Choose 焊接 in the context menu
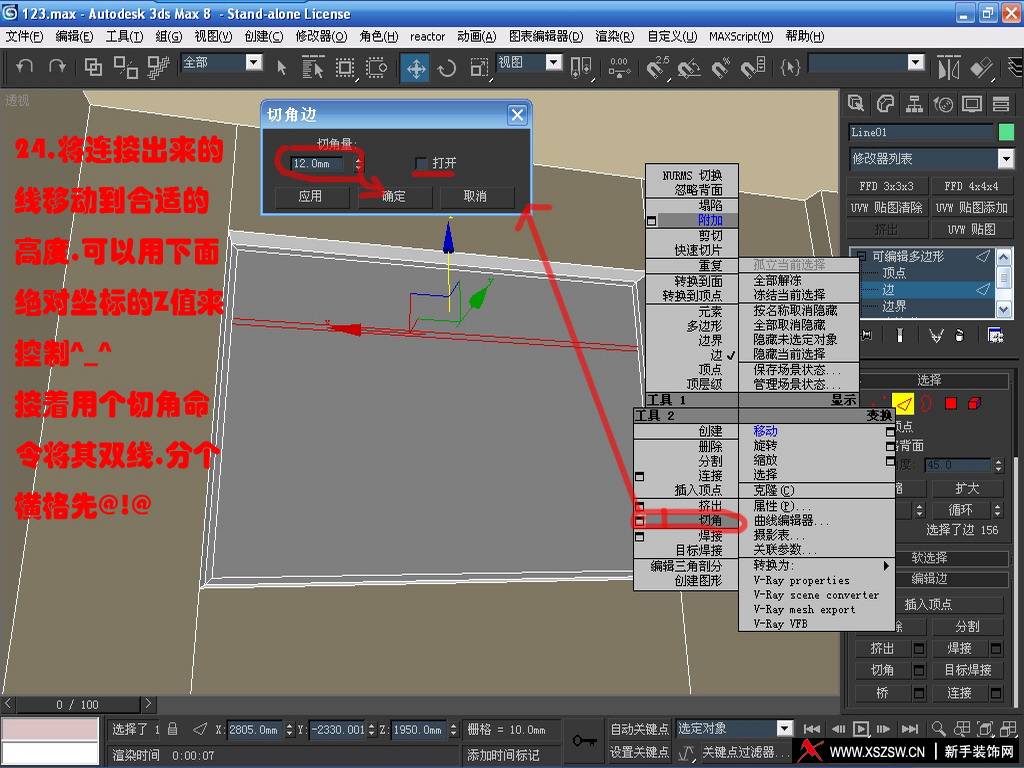1024x768 pixels. pyautogui.click(x=710, y=536)
